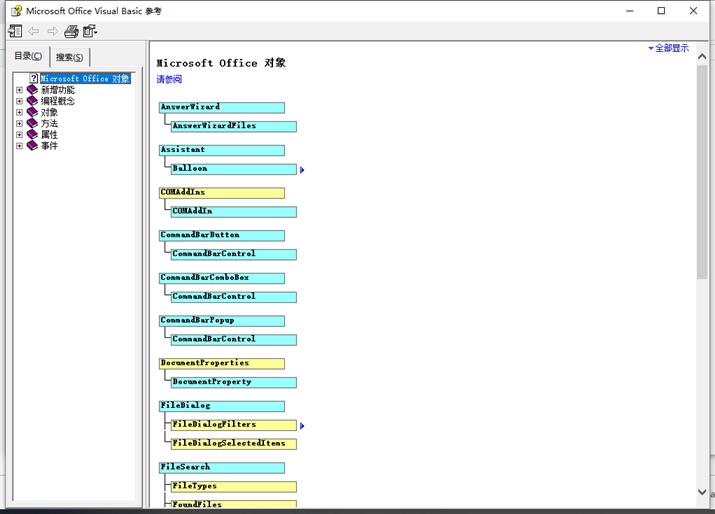Open the FileTypes collection box

tap(234, 486)
